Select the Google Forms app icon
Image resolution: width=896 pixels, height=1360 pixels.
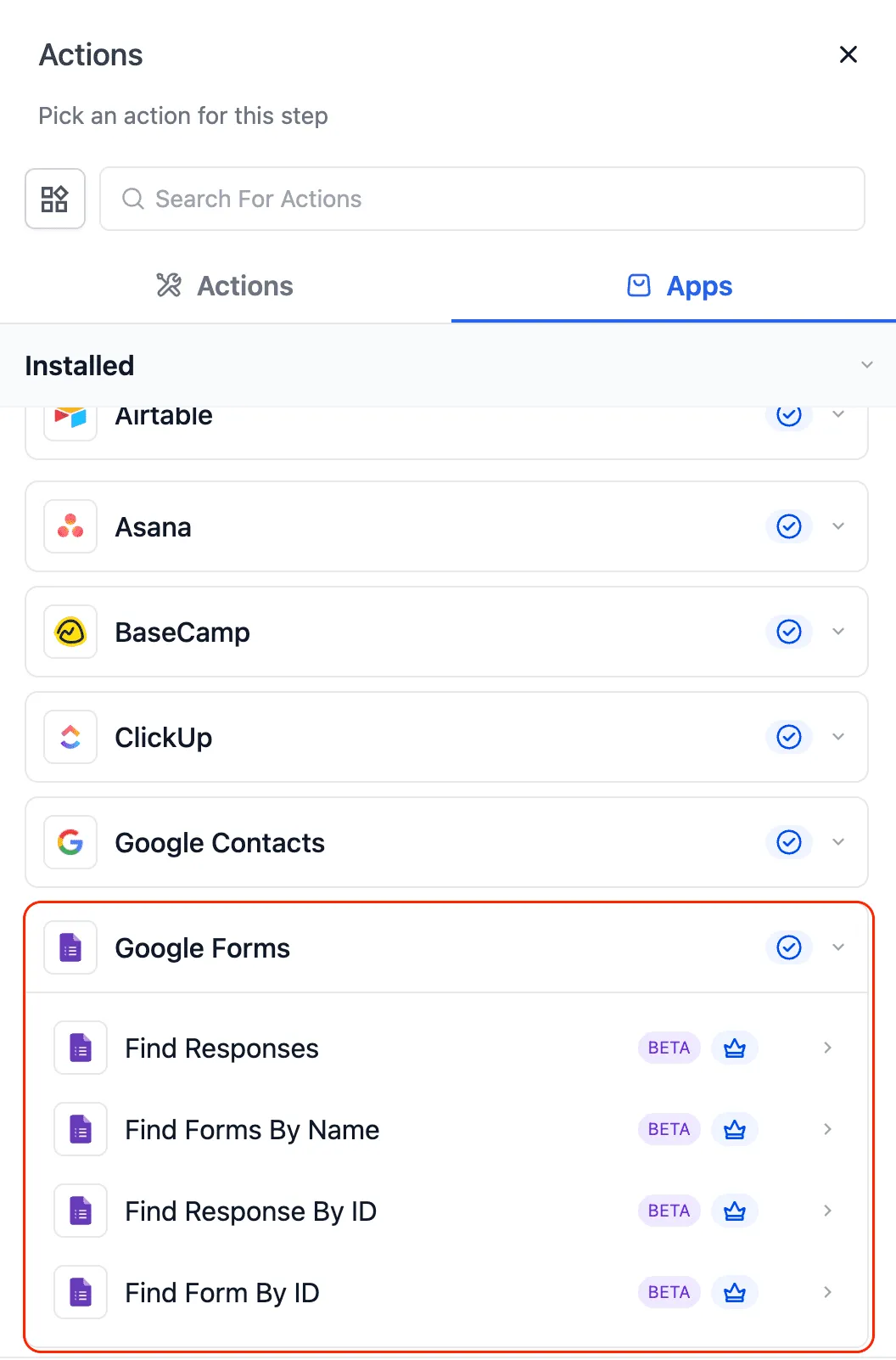coord(69,947)
